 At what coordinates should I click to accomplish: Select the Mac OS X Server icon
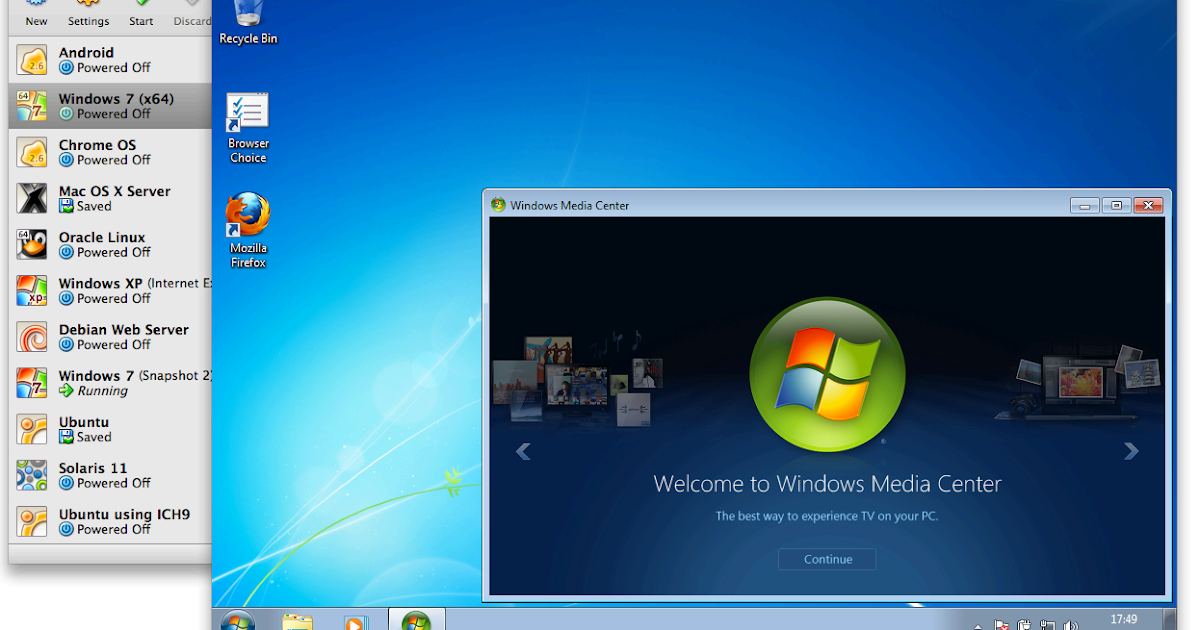32,198
